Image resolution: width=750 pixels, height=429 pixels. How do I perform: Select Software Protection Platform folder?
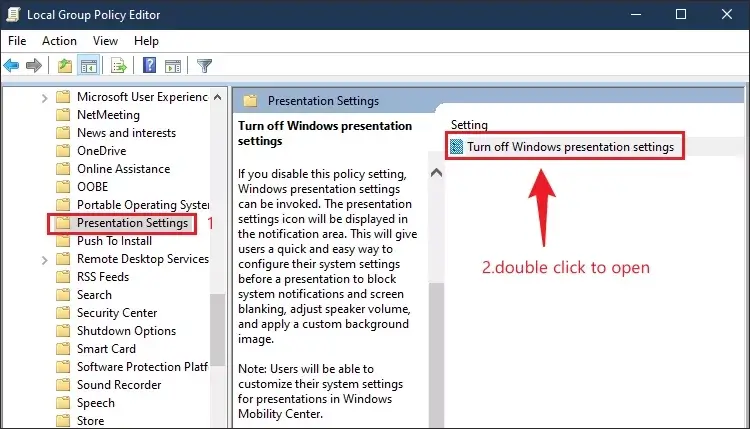pos(143,367)
